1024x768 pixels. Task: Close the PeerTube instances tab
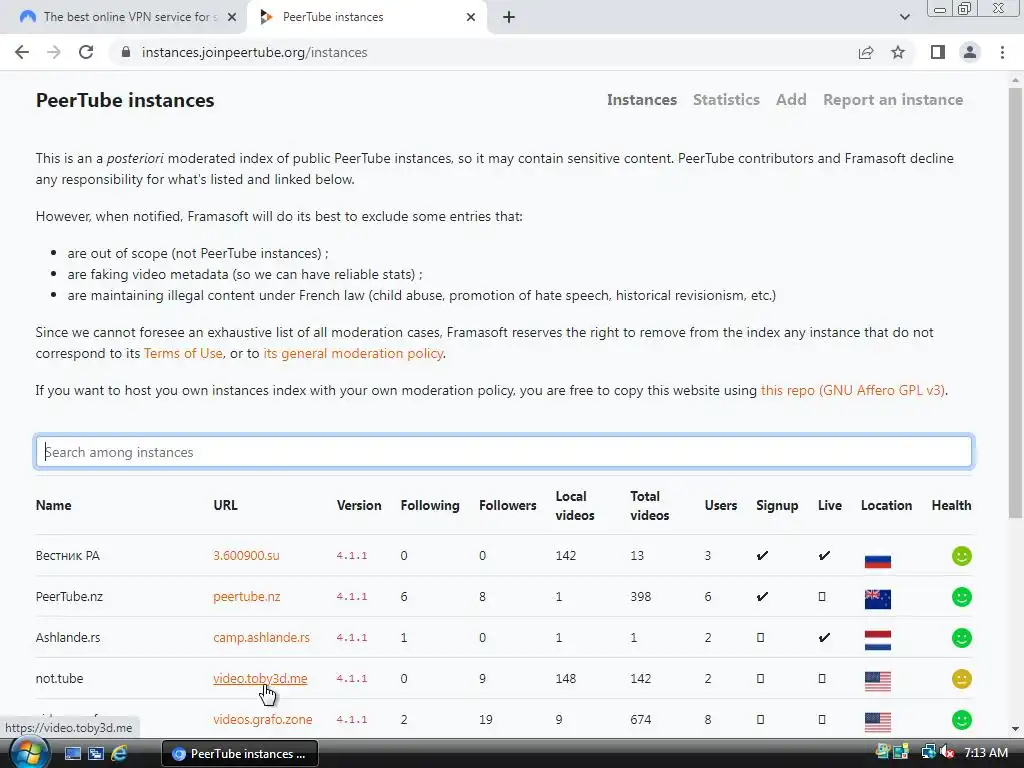click(x=471, y=17)
